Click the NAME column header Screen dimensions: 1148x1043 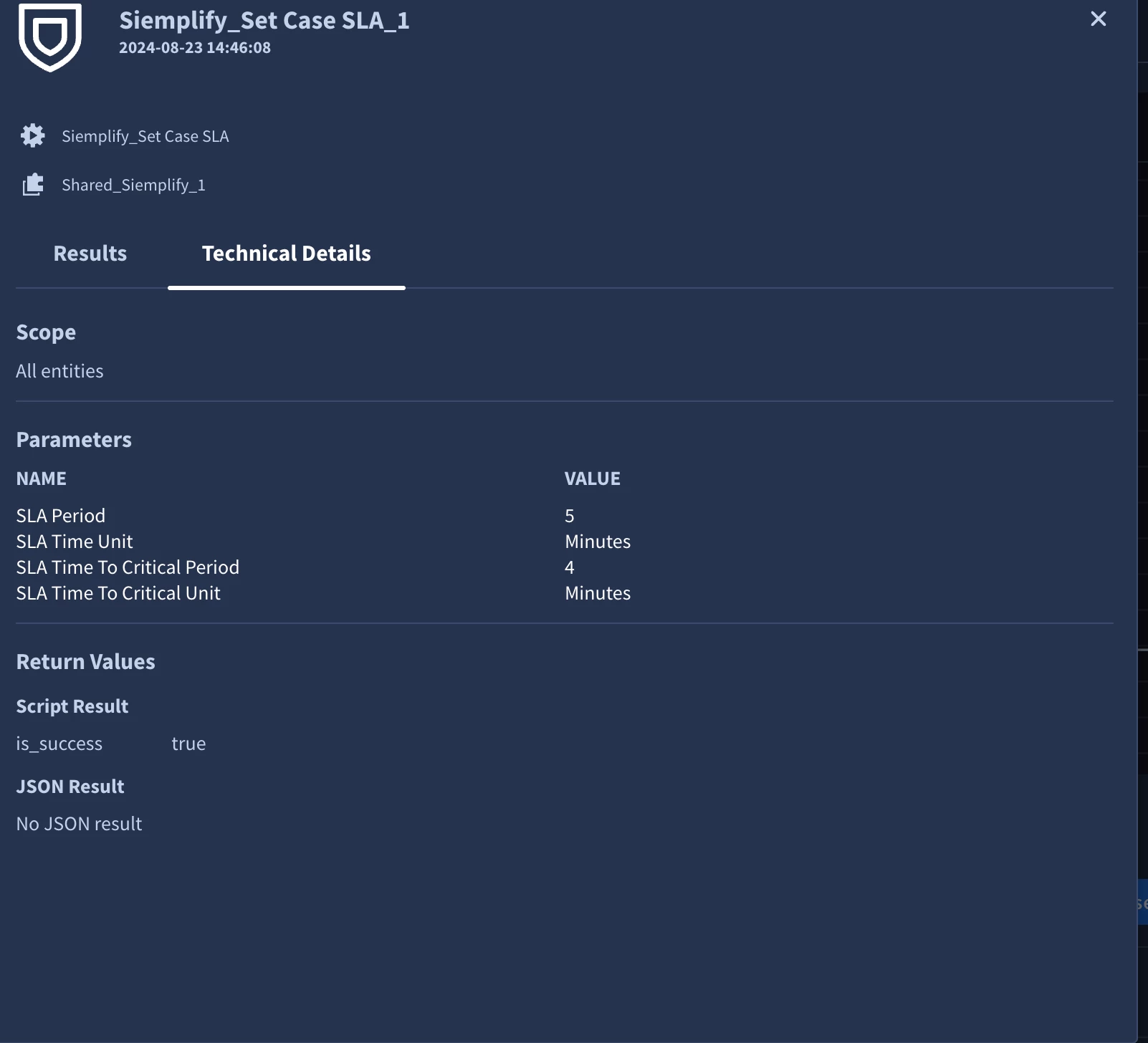pyautogui.click(x=42, y=479)
